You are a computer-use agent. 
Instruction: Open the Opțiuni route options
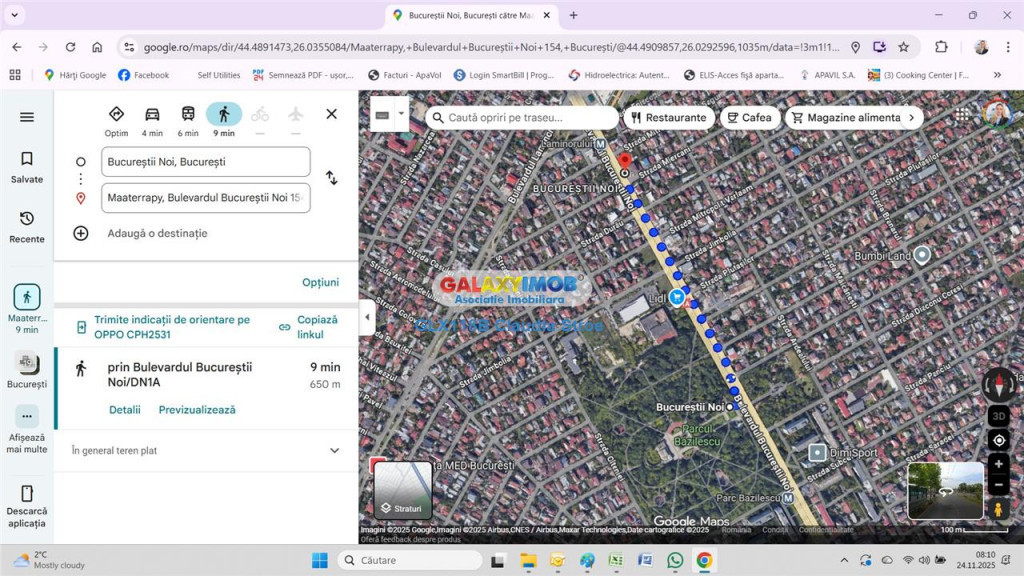click(x=320, y=282)
